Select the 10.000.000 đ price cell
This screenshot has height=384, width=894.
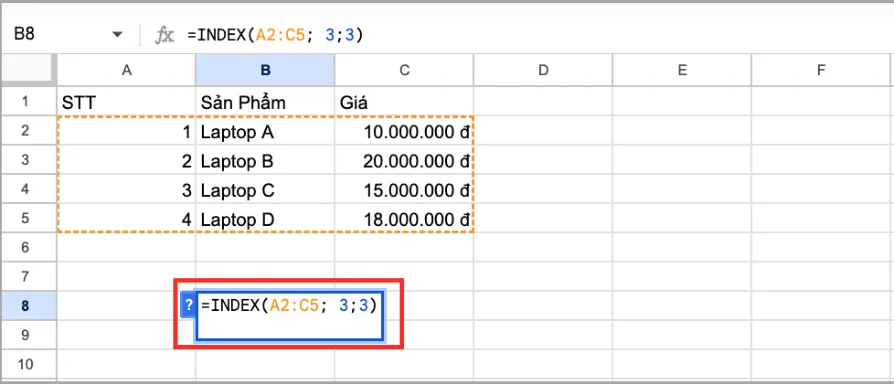[x=404, y=132]
